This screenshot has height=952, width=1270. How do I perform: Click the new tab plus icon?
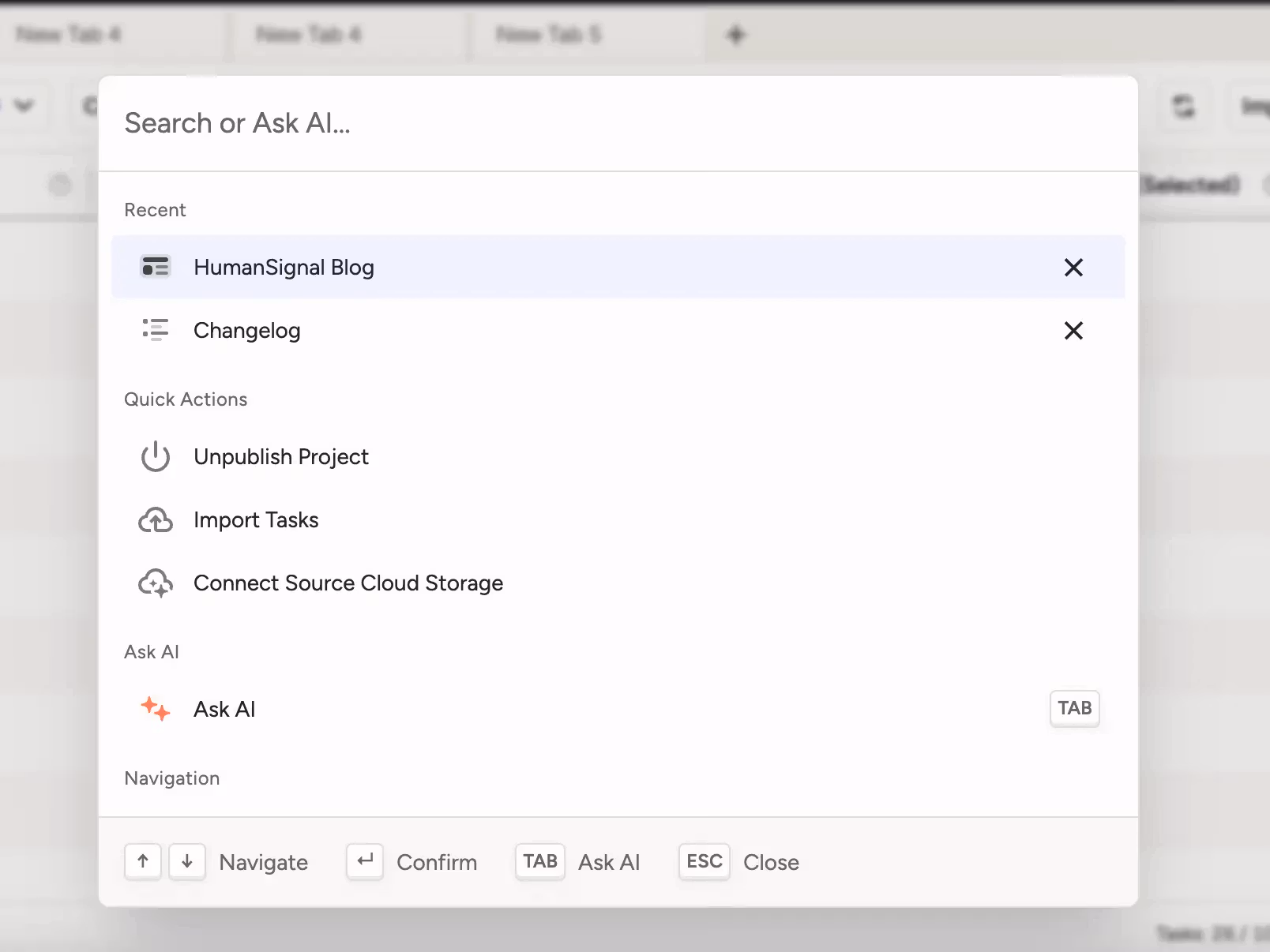[735, 34]
